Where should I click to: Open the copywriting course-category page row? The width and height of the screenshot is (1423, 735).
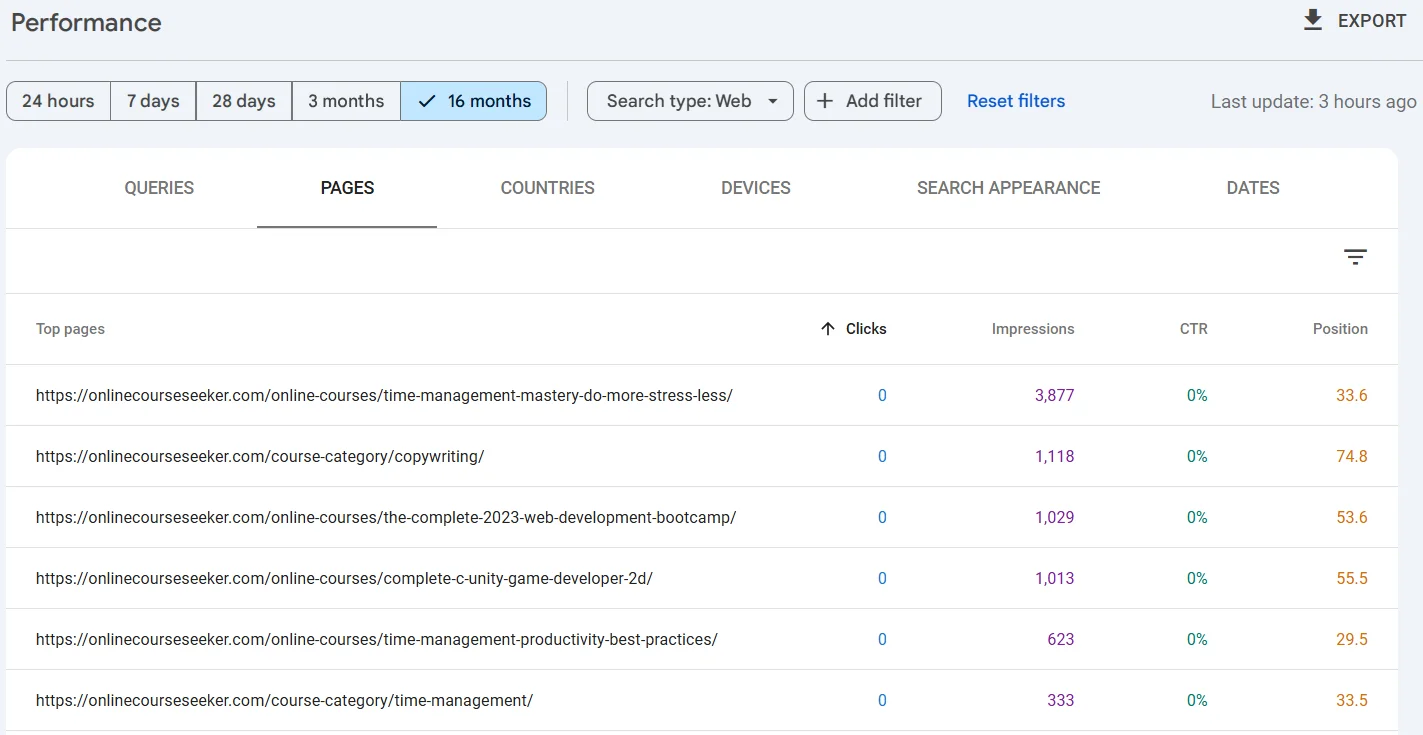[x=260, y=457]
